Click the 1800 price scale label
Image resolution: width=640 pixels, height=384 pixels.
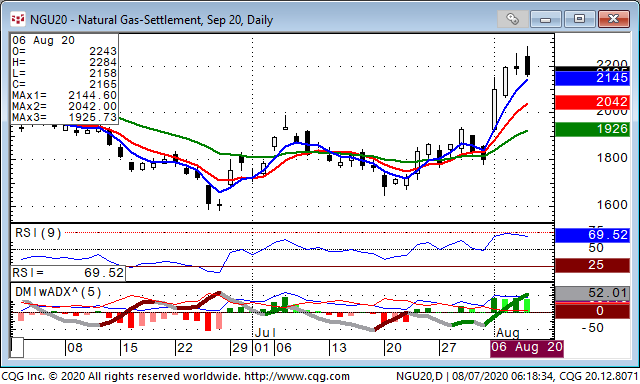click(612, 158)
